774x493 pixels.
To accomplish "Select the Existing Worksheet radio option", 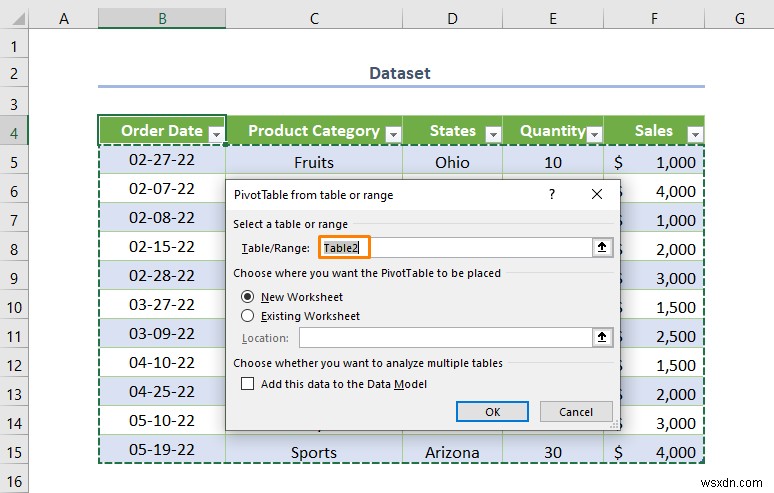I will [247, 316].
